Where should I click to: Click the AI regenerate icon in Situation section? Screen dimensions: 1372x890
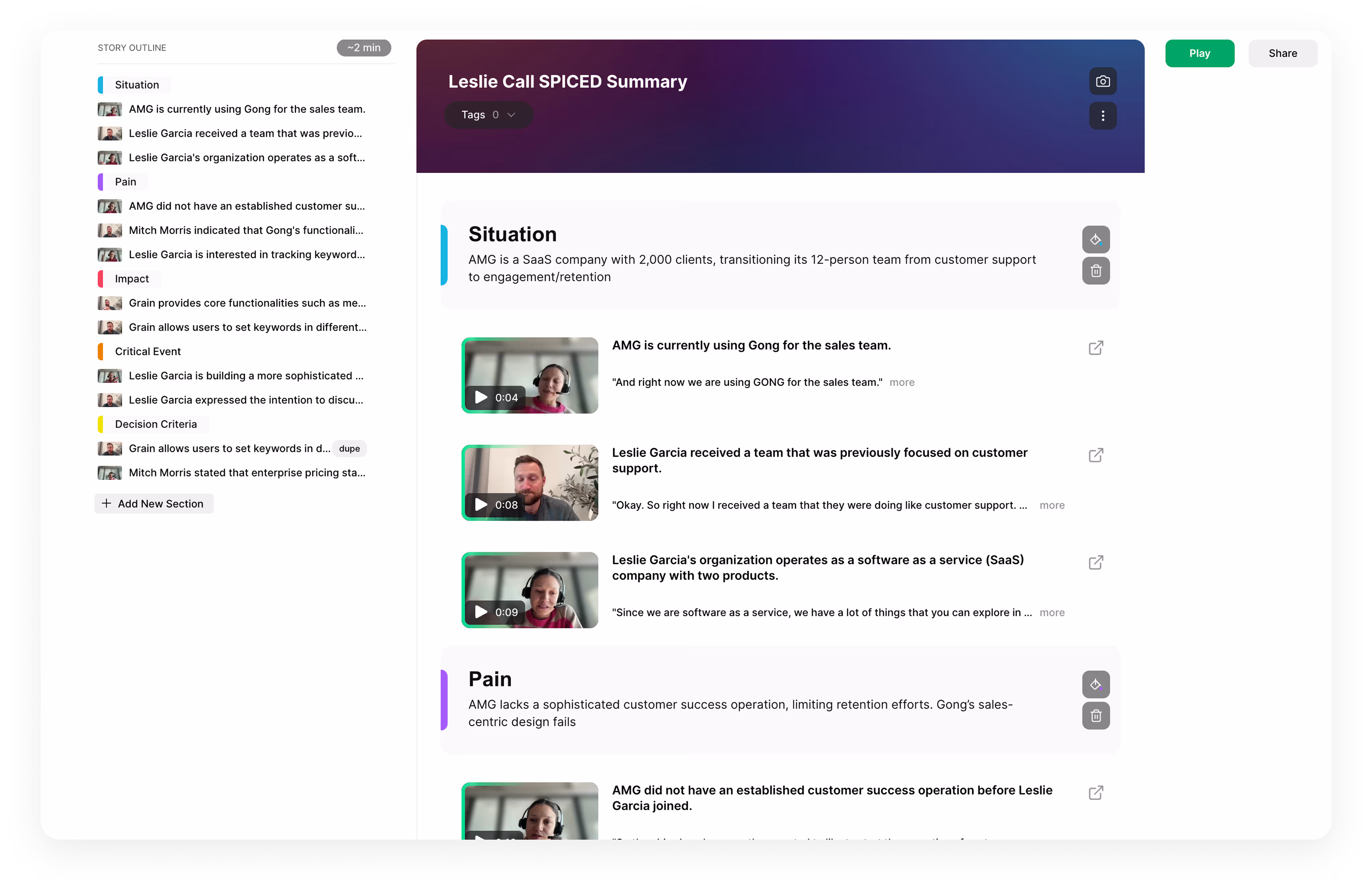1095,239
